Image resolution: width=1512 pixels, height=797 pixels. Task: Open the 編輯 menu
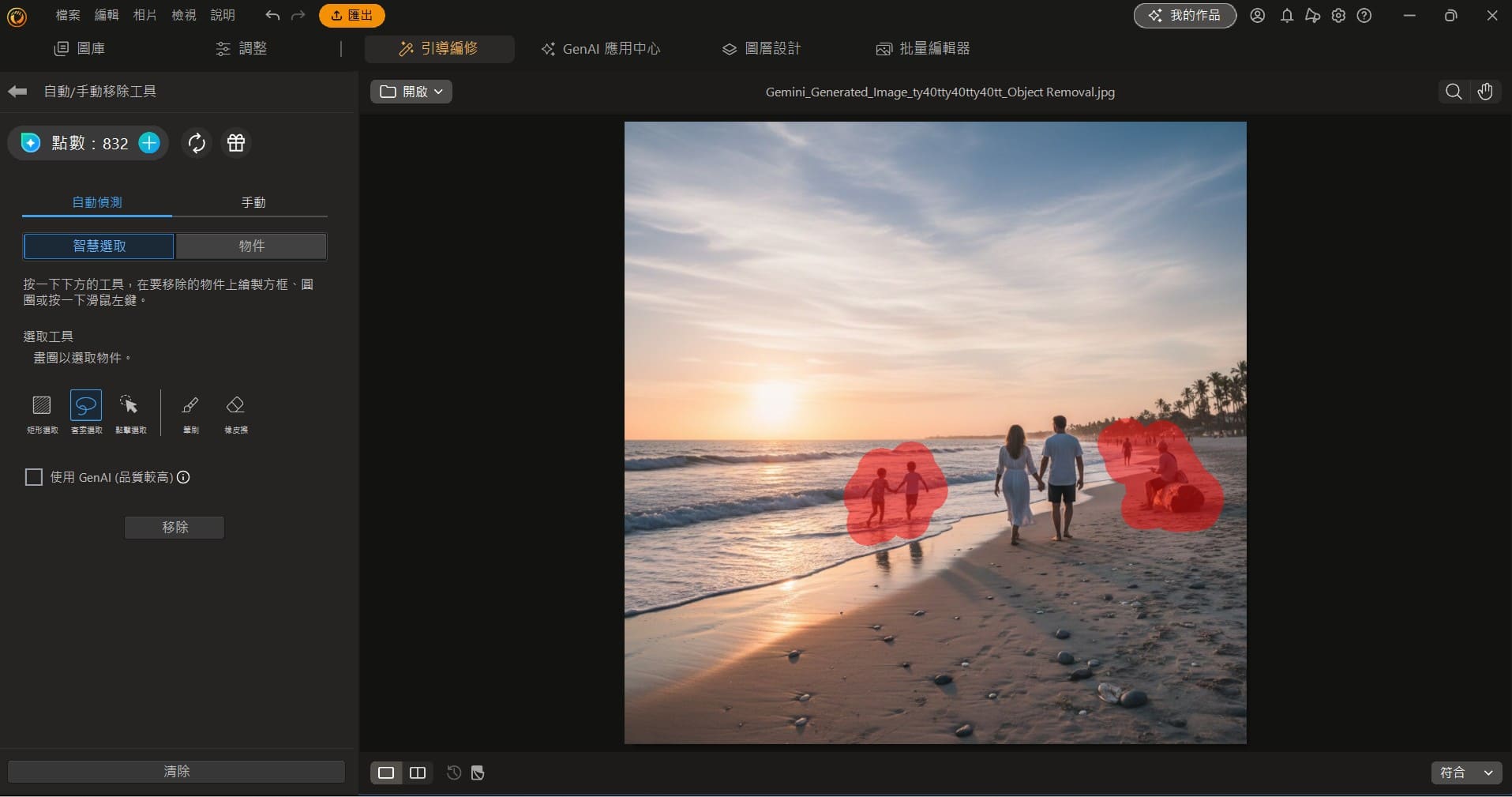pos(107,15)
